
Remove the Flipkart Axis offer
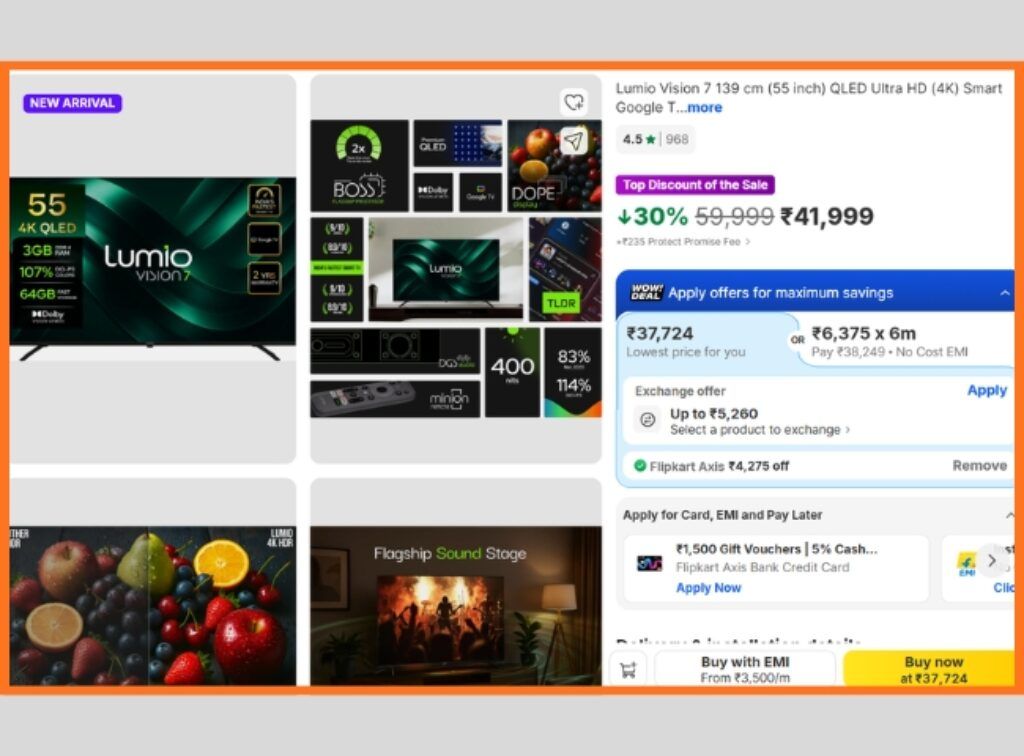coord(979,465)
